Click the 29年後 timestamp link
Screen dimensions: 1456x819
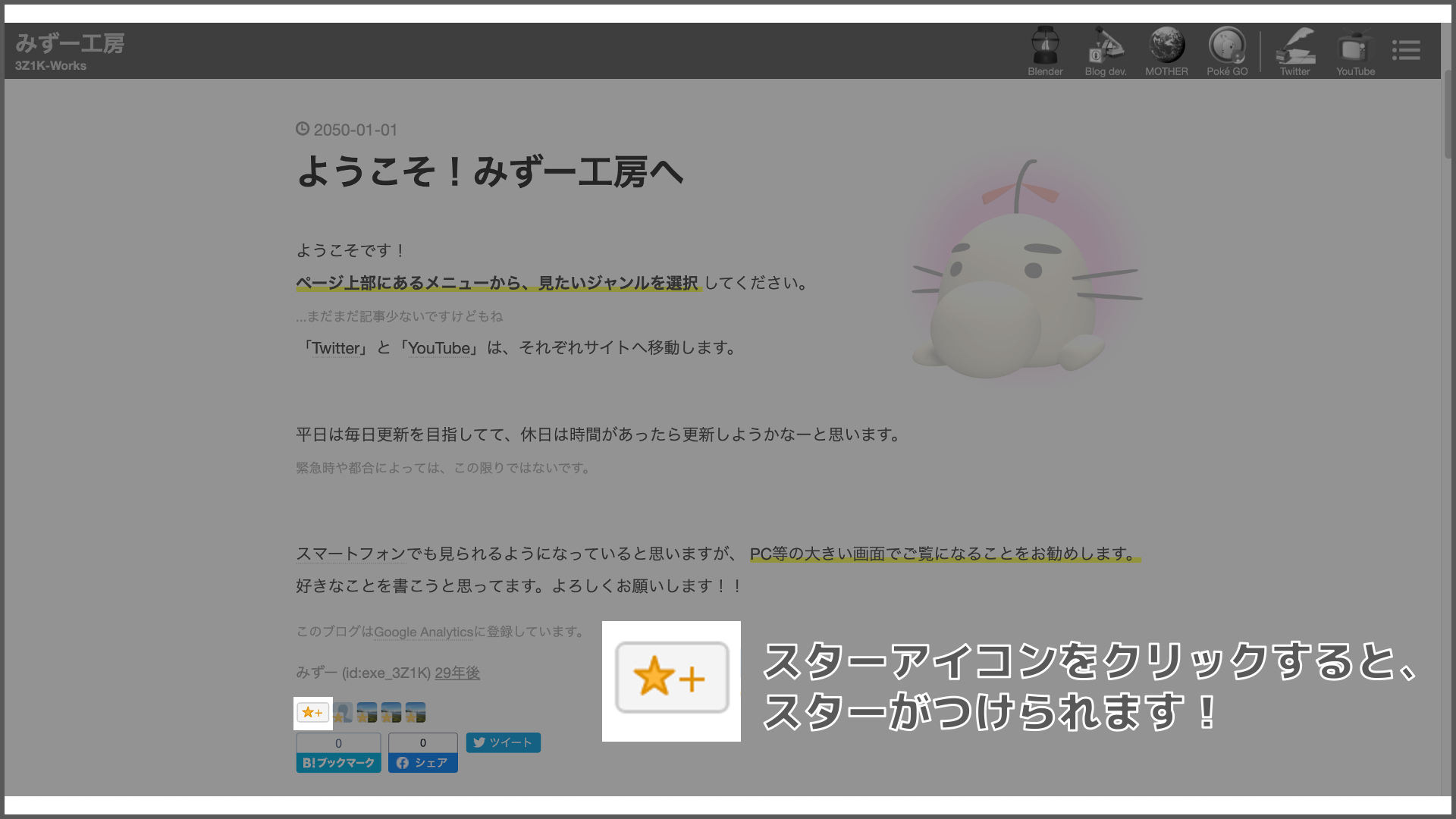tap(457, 673)
